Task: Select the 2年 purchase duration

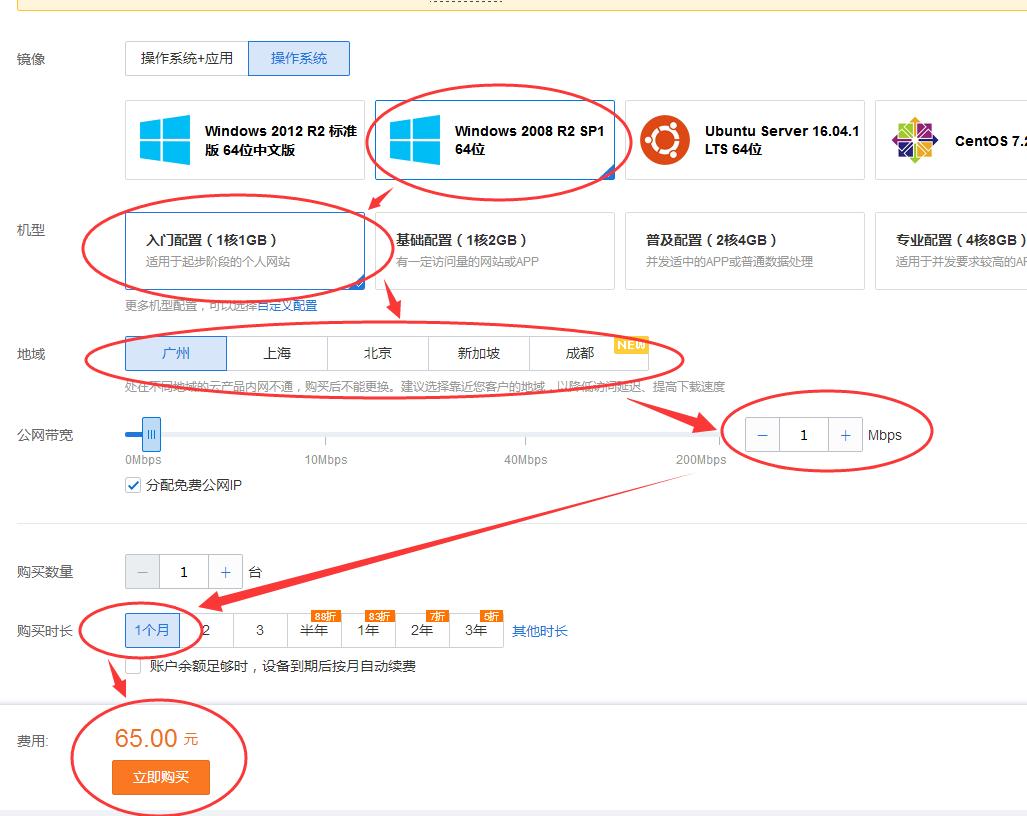Action: (422, 631)
